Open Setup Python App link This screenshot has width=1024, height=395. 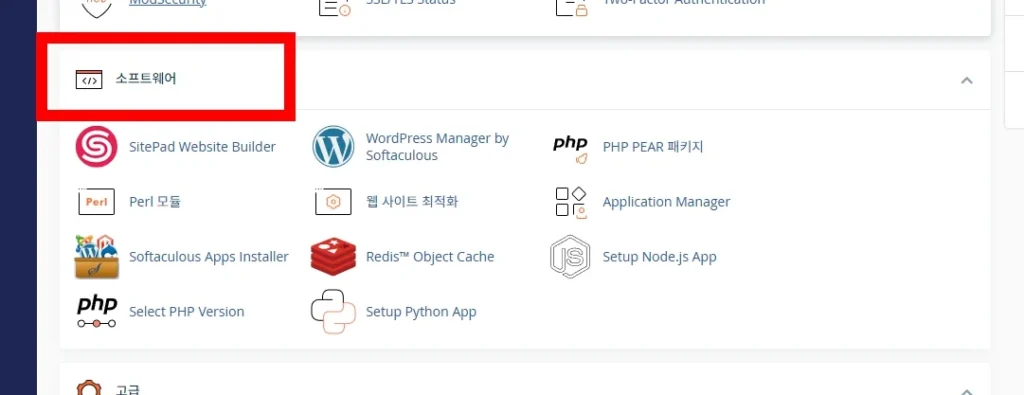point(421,311)
